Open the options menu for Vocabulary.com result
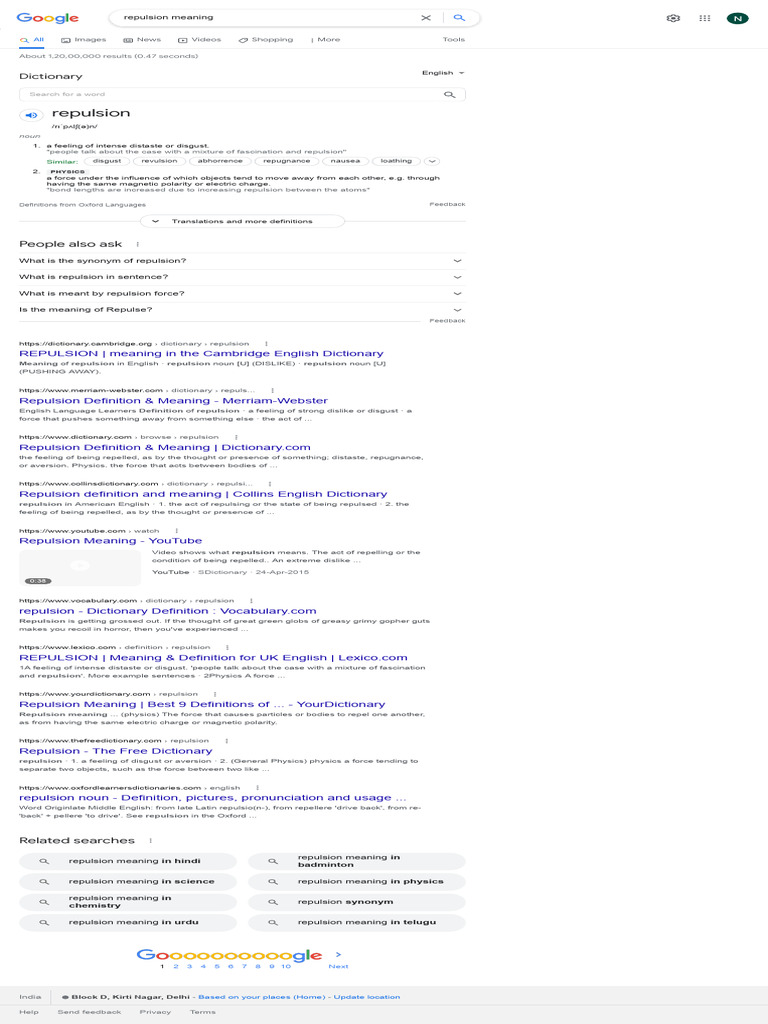This screenshot has width=768, height=1024. [x=251, y=601]
